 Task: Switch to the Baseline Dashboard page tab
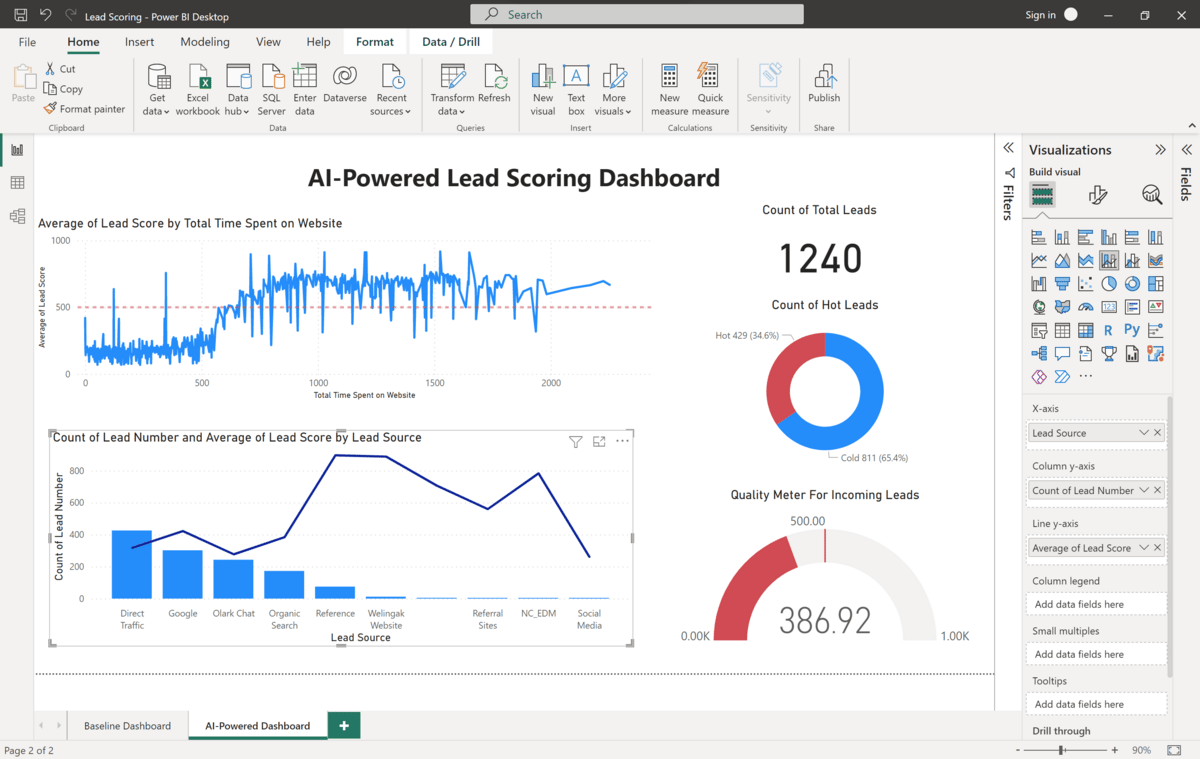[x=127, y=725]
